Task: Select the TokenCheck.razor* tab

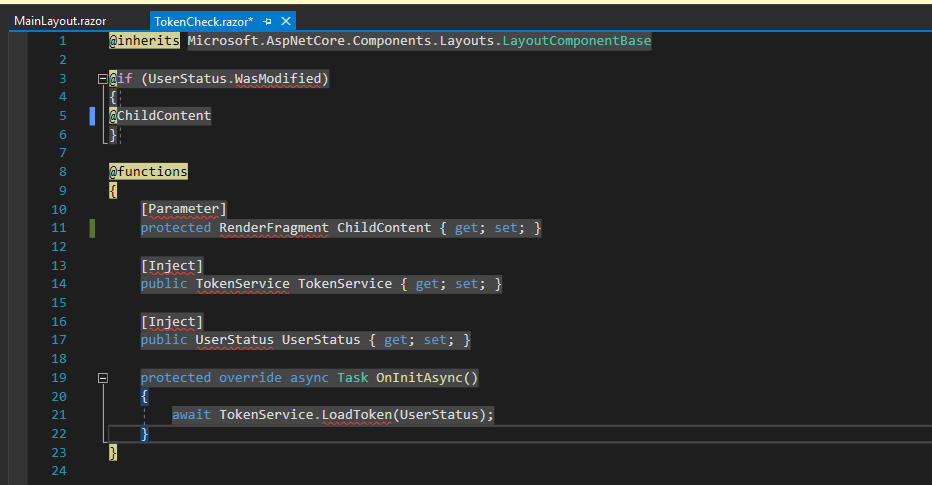Action: click(203, 22)
